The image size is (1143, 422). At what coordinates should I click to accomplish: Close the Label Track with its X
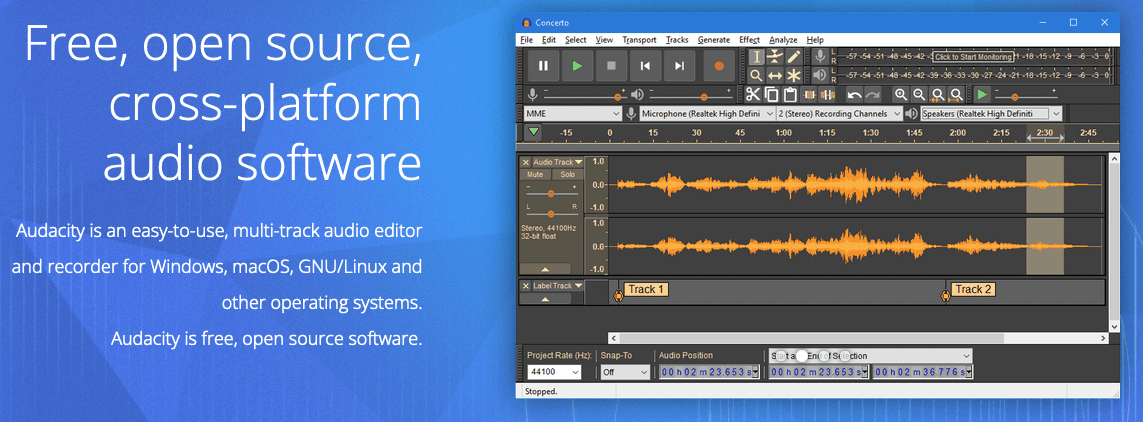click(526, 286)
